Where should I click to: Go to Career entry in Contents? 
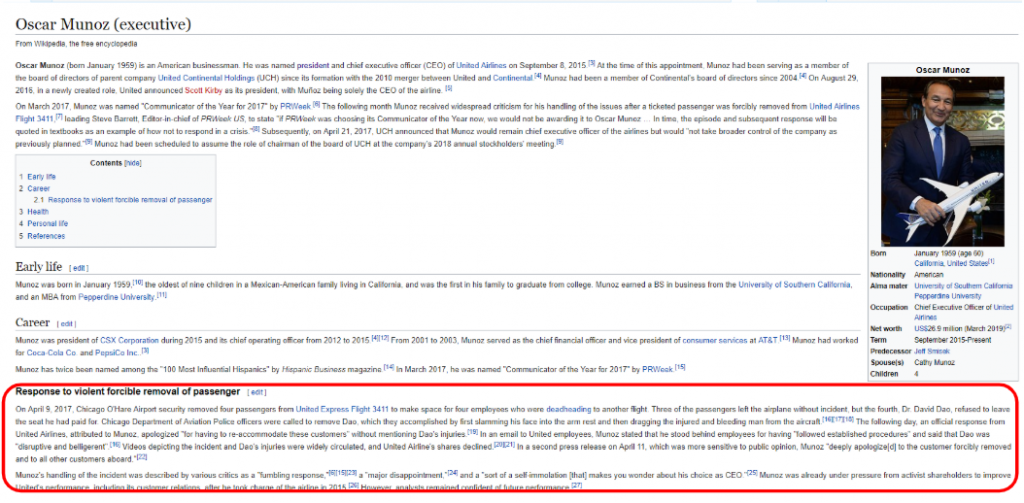coord(39,189)
